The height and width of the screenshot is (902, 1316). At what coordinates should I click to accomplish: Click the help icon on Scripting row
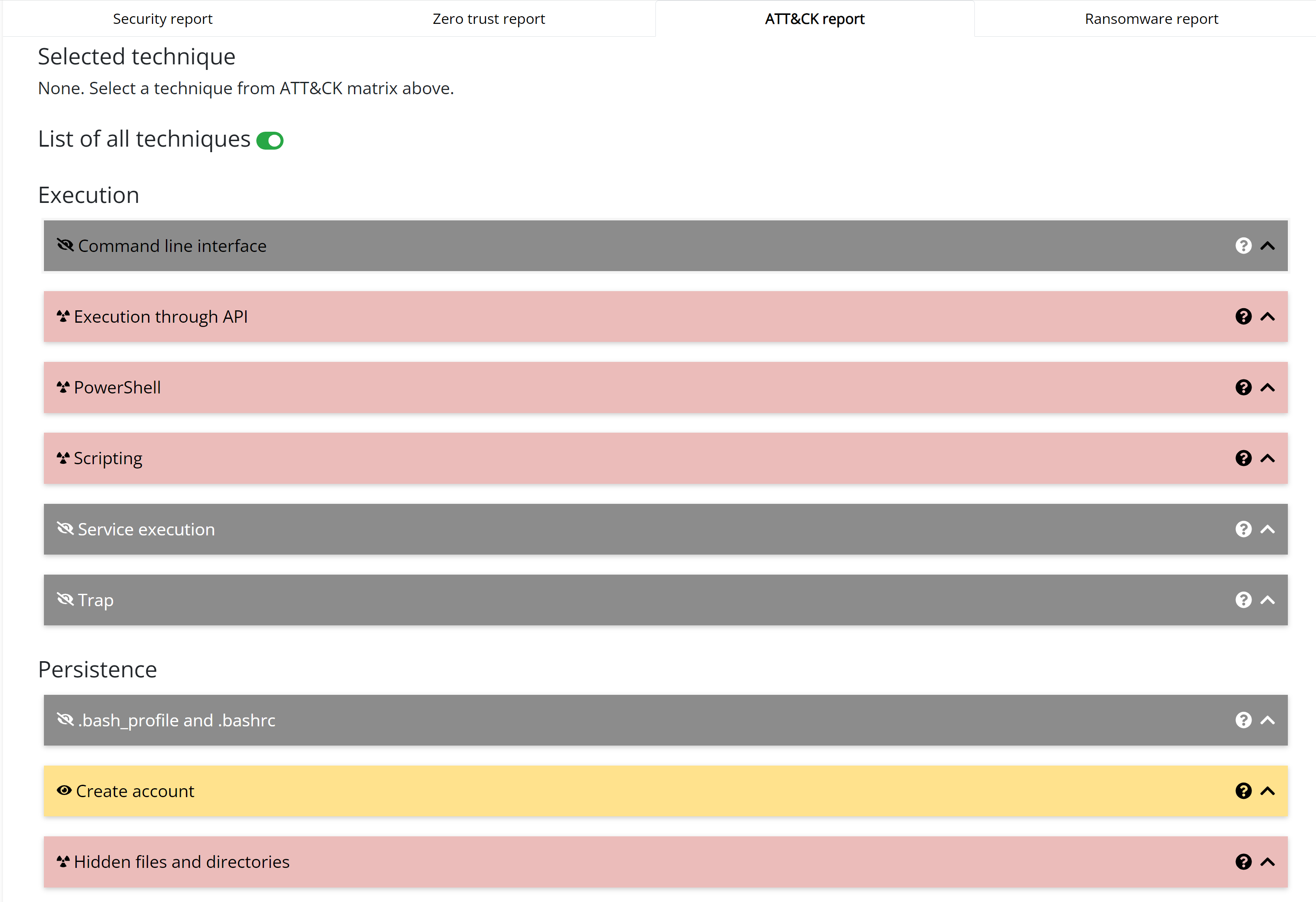click(x=1244, y=458)
